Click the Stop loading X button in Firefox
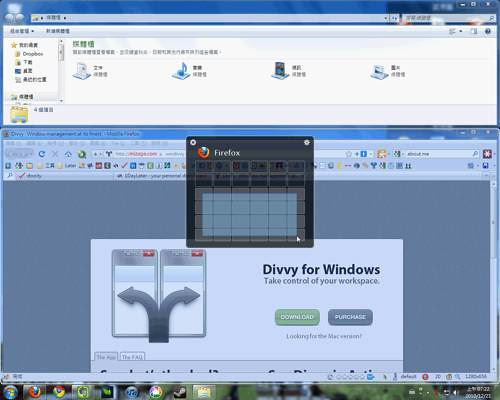This screenshot has height=400, width=500. (55, 154)
